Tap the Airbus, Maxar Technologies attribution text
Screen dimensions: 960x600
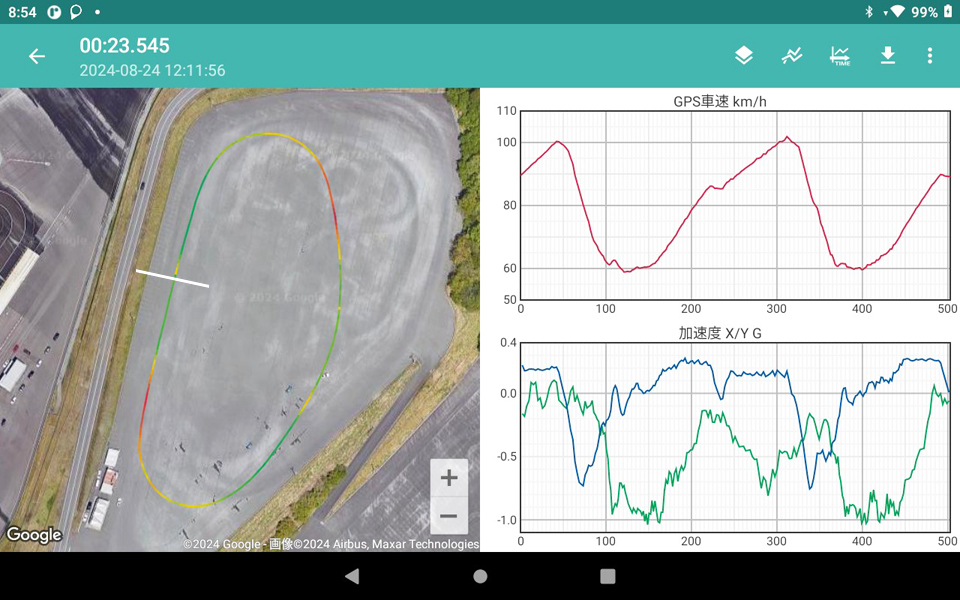(x=410, y=544)
